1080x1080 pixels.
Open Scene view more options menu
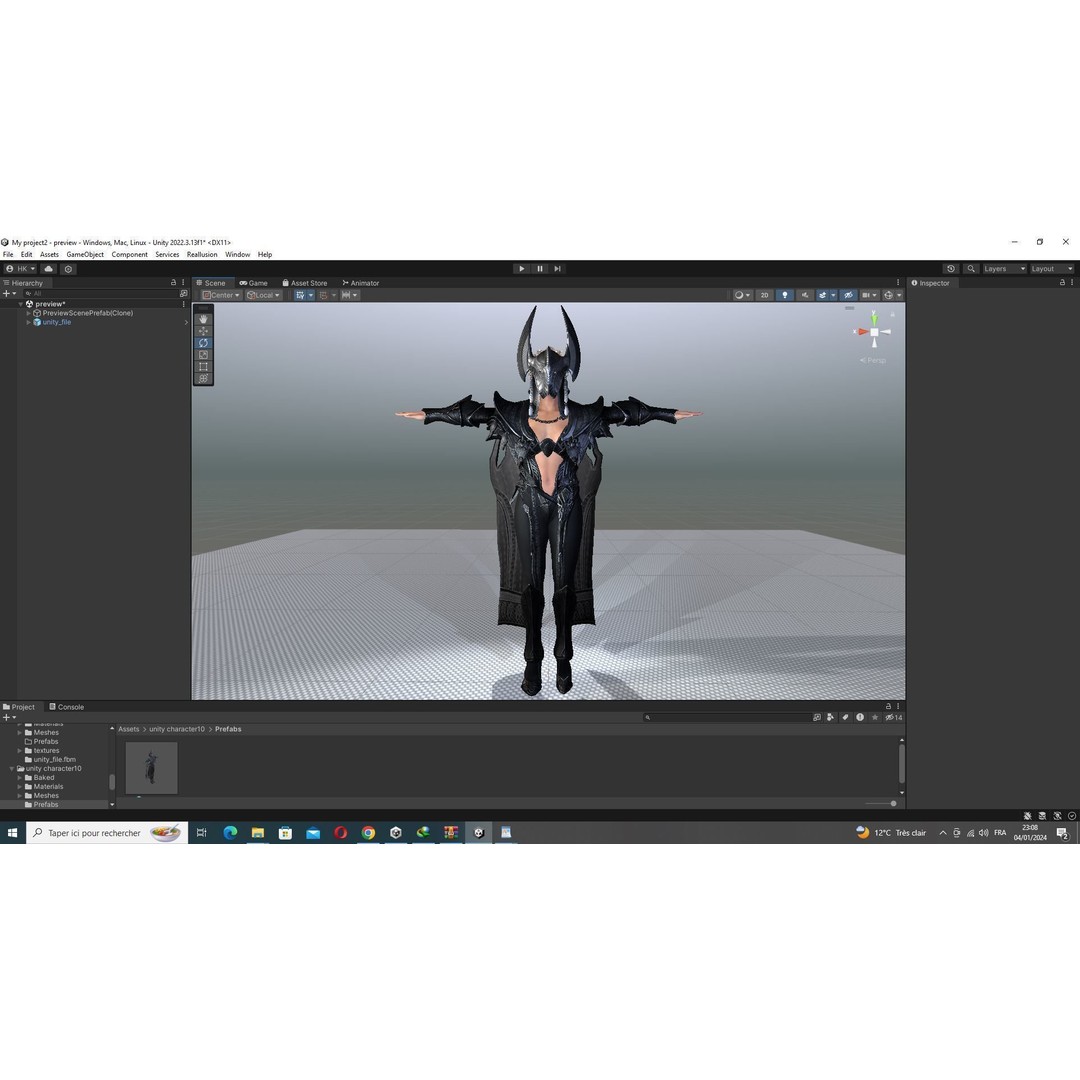coord(897,282)
